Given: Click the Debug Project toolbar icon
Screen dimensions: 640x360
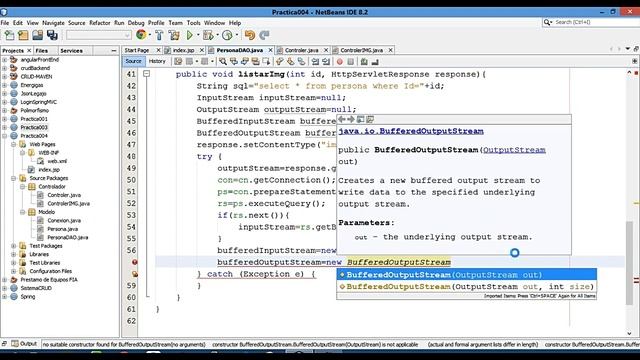Looking at the screenshot, I should tap(208, 36).
